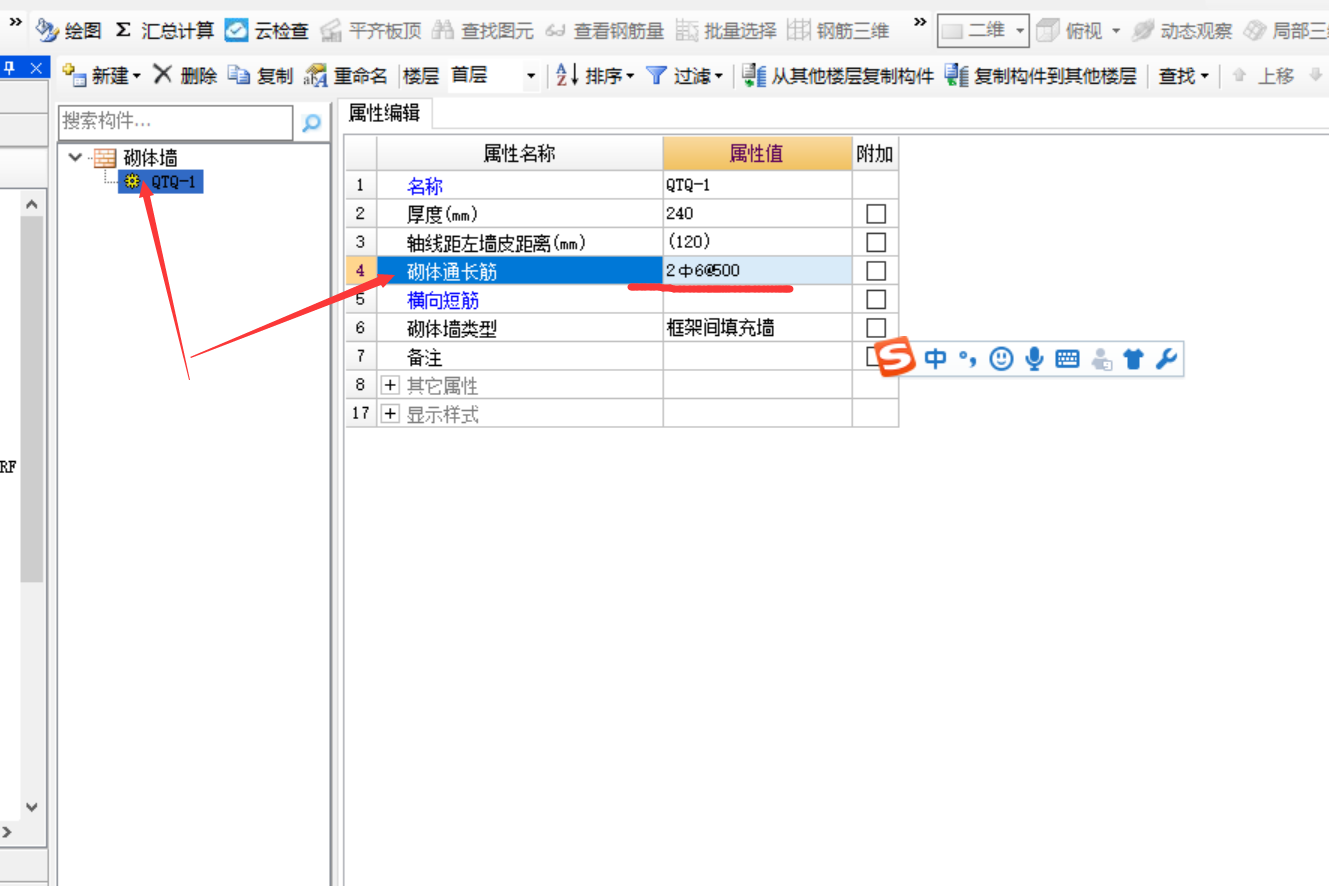This screenshot has height=886, width=1329.
Task: Switch to the 属性编辑 tab
Action: pos(384,114)
